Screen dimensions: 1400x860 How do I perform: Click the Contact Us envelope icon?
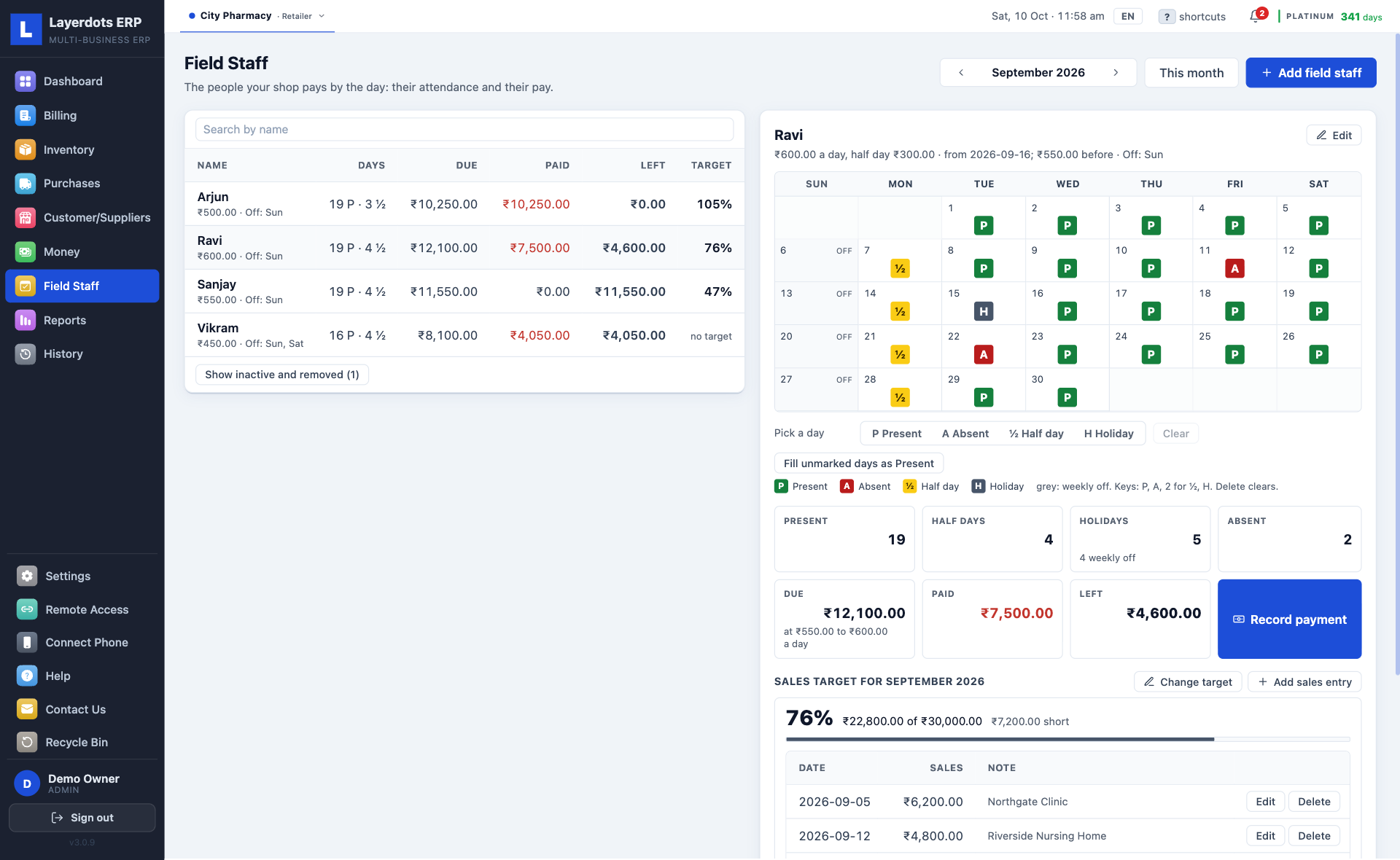pyautogui.click(x=27, y=709)
